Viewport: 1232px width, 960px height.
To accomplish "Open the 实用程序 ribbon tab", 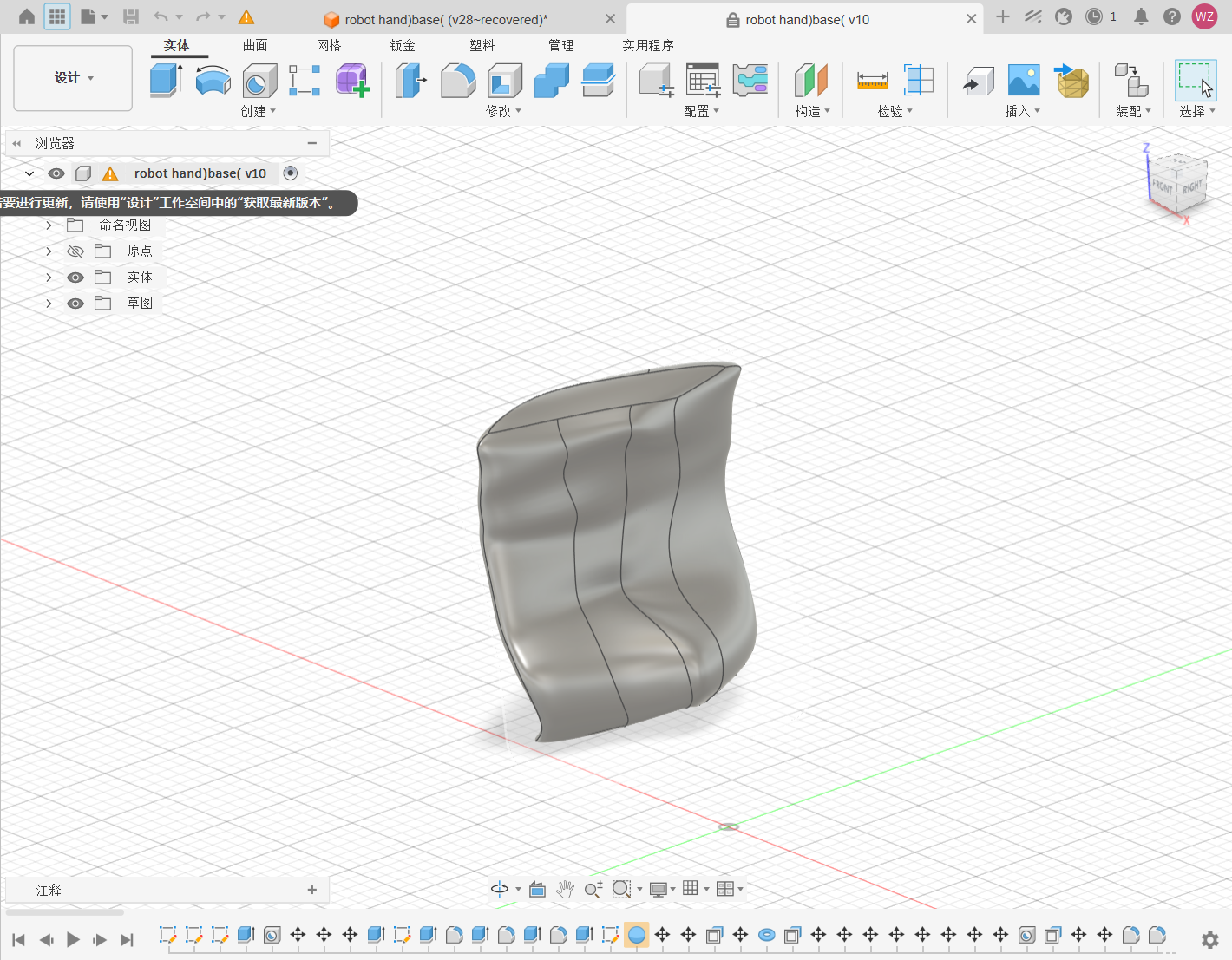I will (648, 45).
